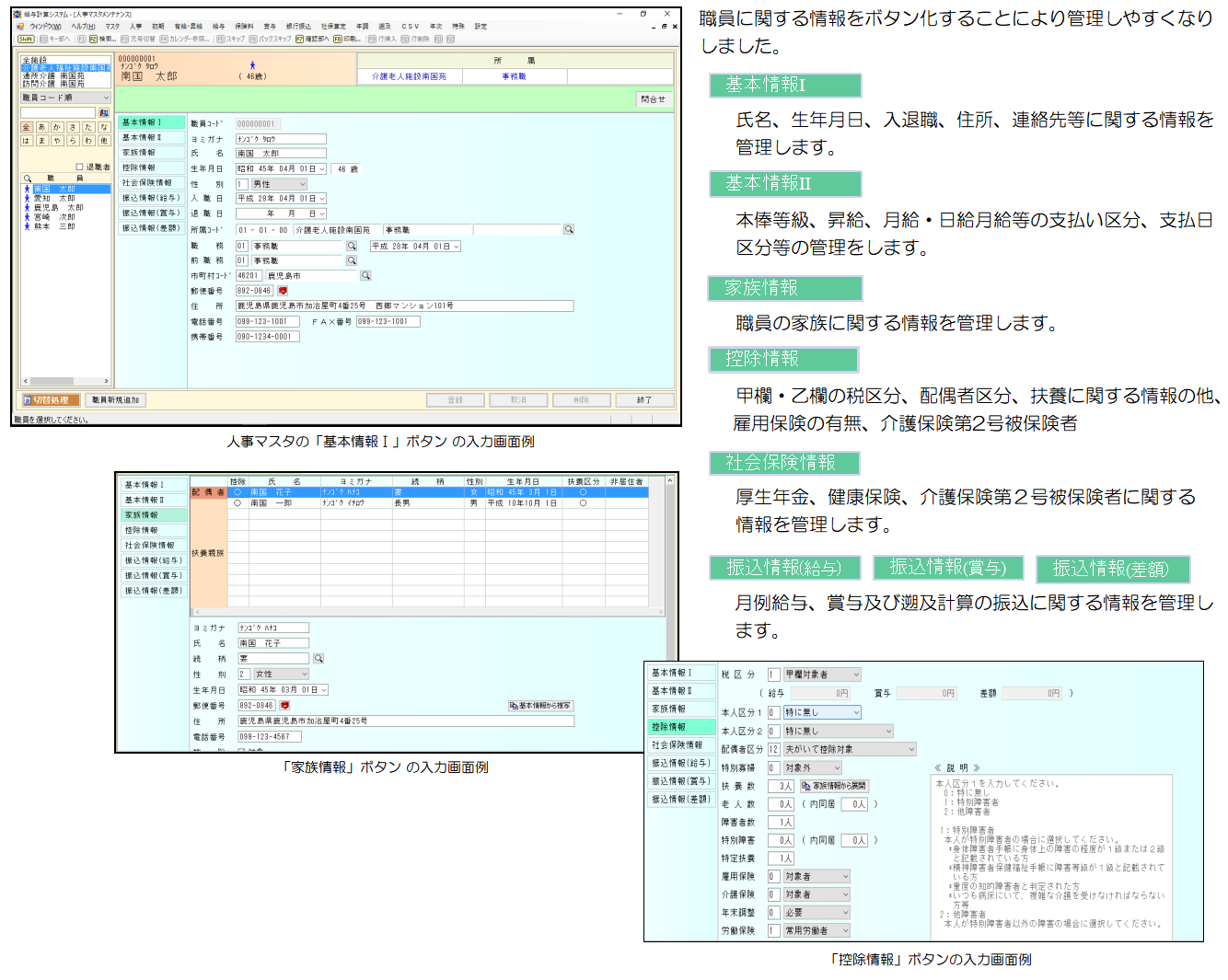Click the person icon beside 愛知 太郎
Screen dimensions: 1228x980
[27, 199]
